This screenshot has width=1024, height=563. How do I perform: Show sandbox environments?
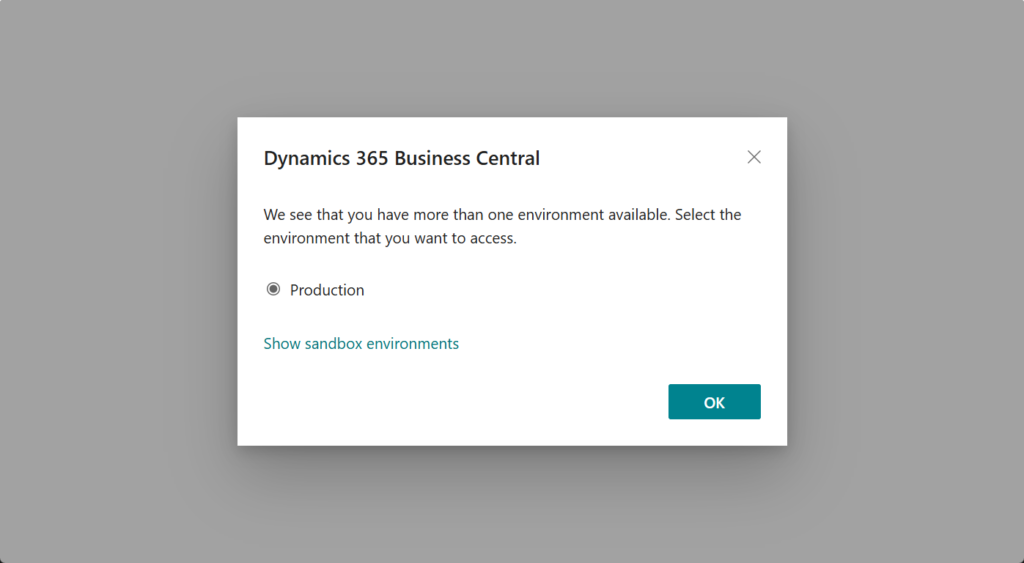pos(361,343)
